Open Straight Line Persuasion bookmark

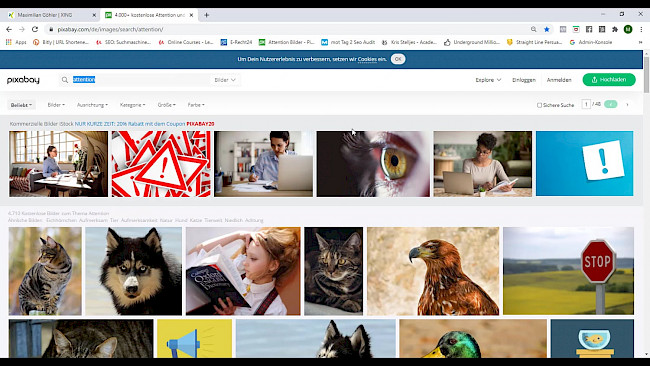coord(535,42)
